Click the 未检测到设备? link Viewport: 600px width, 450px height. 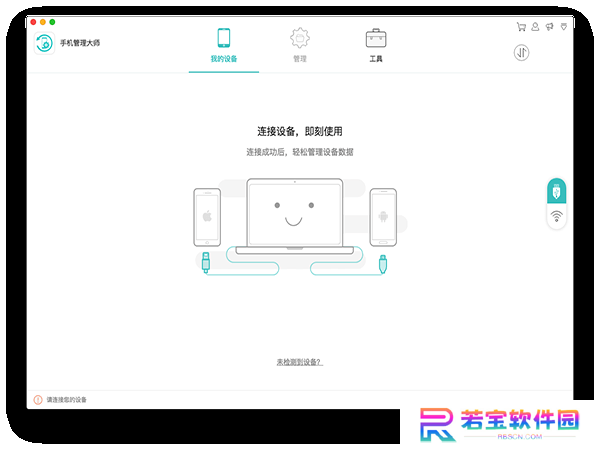[x=300, y=362]
